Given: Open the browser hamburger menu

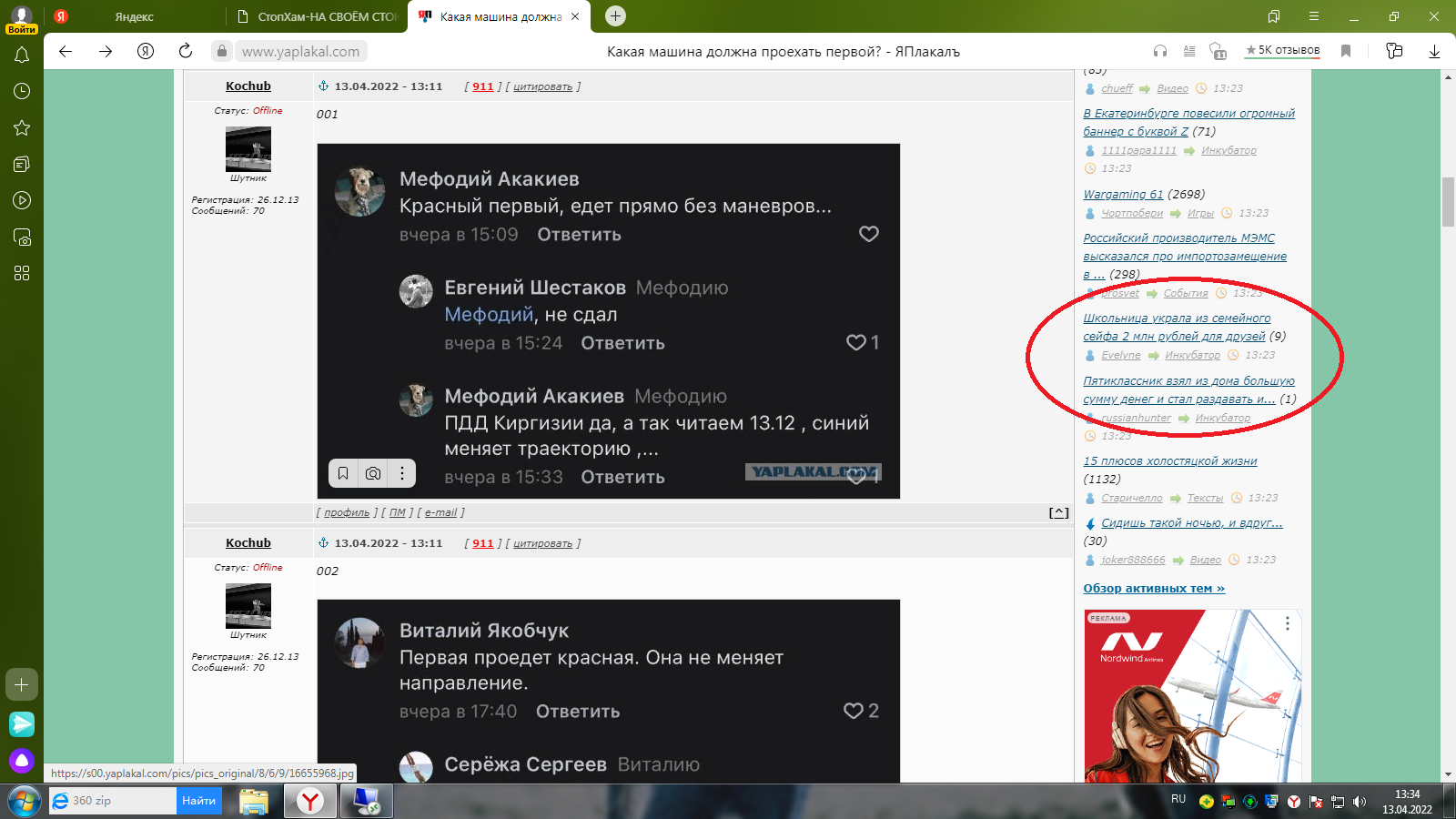Looking at the screenshot, I should (x=1314, y=16).
